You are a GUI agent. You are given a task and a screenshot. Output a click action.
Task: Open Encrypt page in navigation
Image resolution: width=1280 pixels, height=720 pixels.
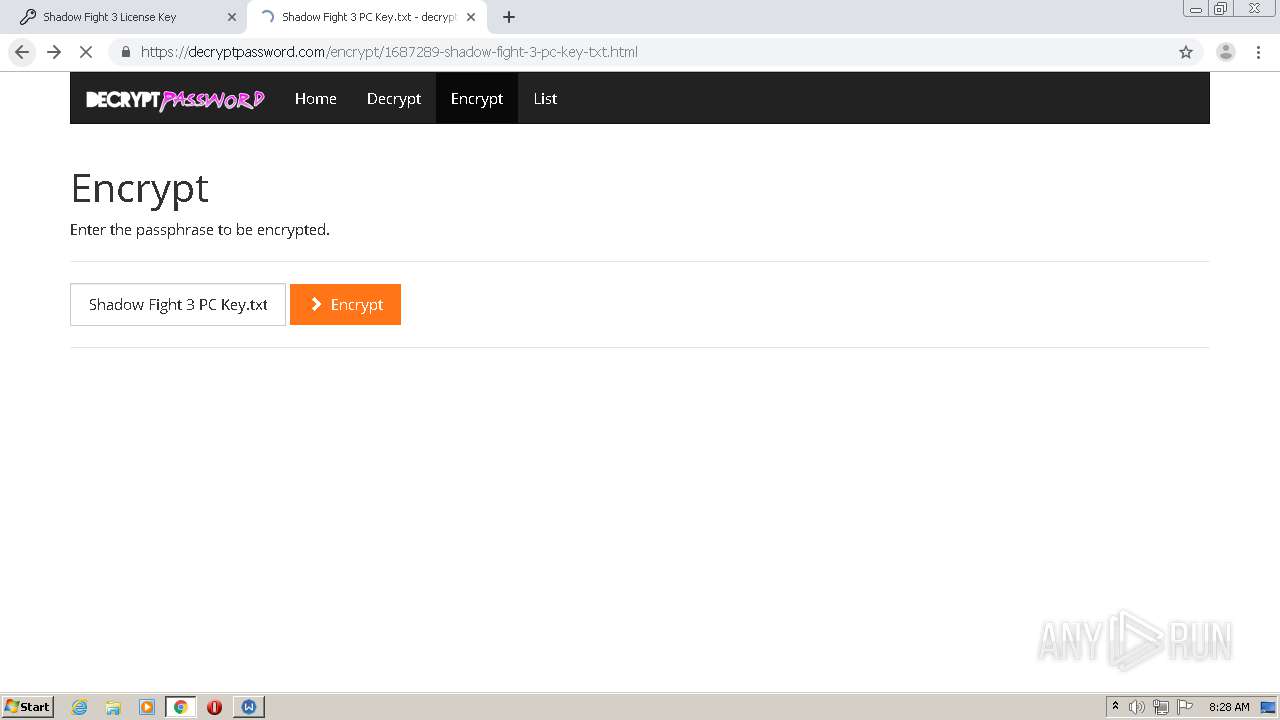click(x=477, y=98)
